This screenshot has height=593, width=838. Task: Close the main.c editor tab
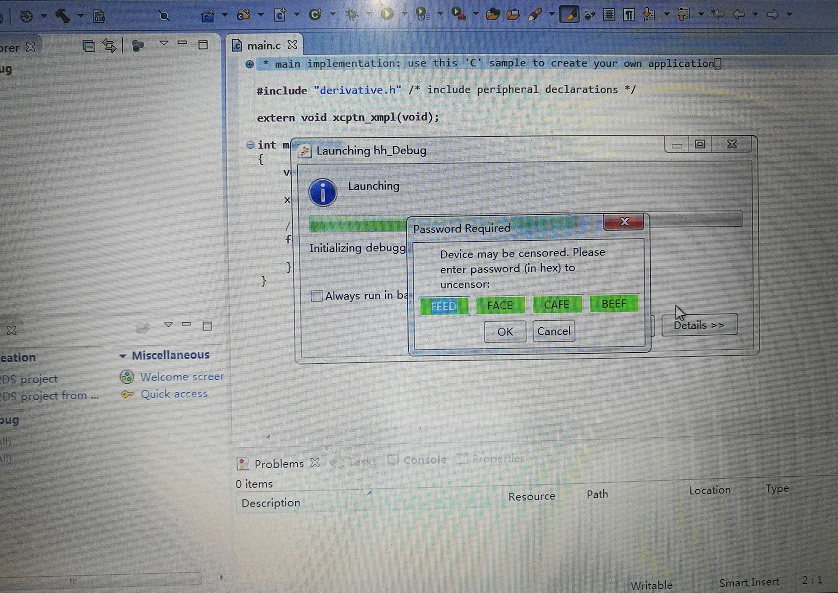[x=292, y=45]
